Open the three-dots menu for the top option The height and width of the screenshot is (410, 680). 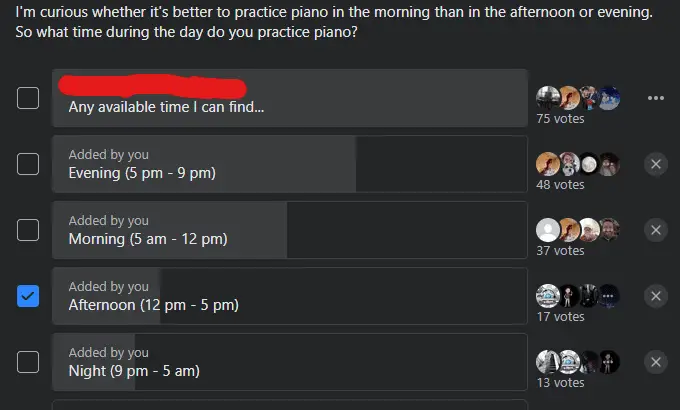(x=656, y=98)
